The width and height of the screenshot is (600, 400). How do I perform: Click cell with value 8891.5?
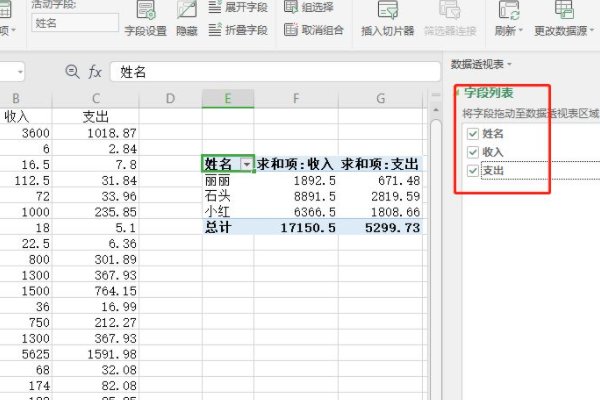click(x=296, y=196)
